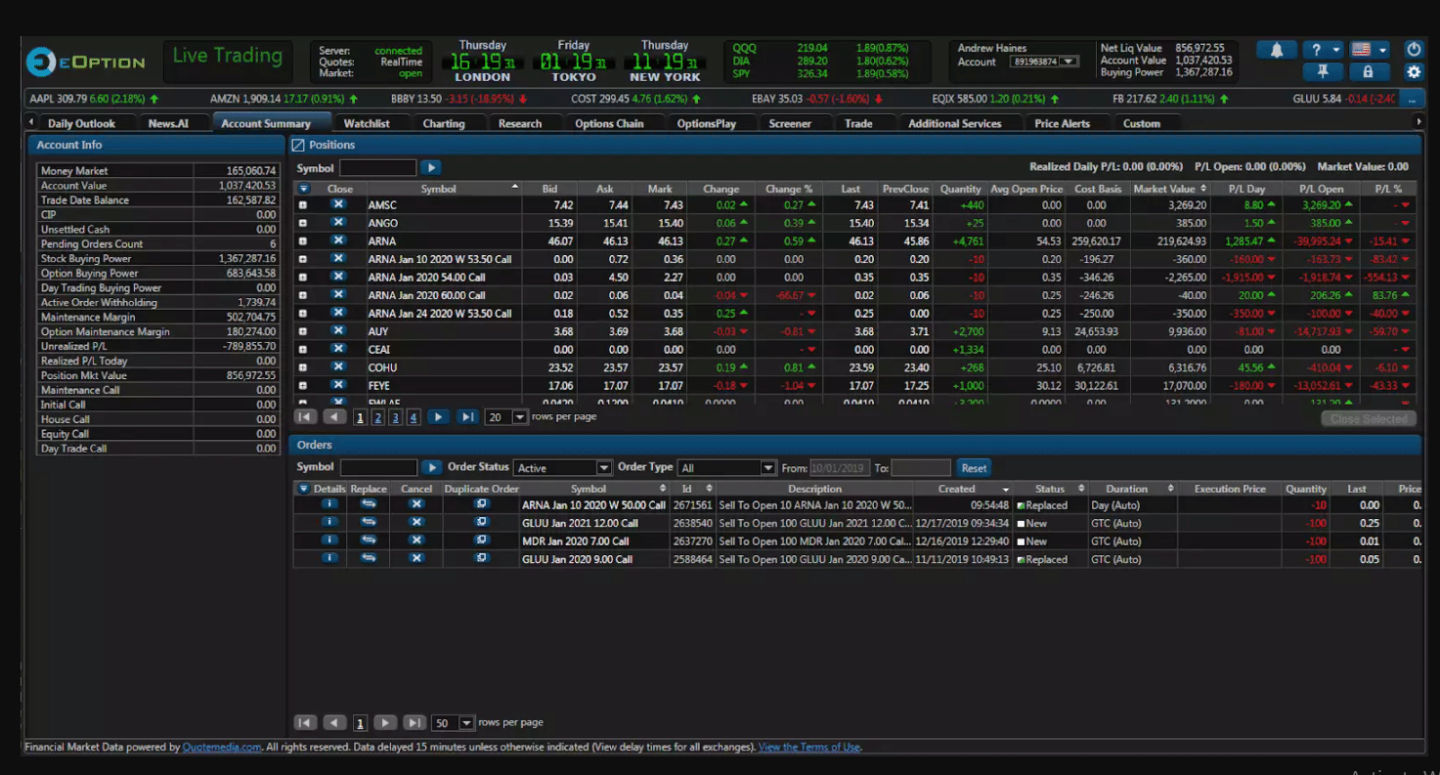
Task: Expand the CEAI position row
Action: pyautogui.click(x=303, y=349)
